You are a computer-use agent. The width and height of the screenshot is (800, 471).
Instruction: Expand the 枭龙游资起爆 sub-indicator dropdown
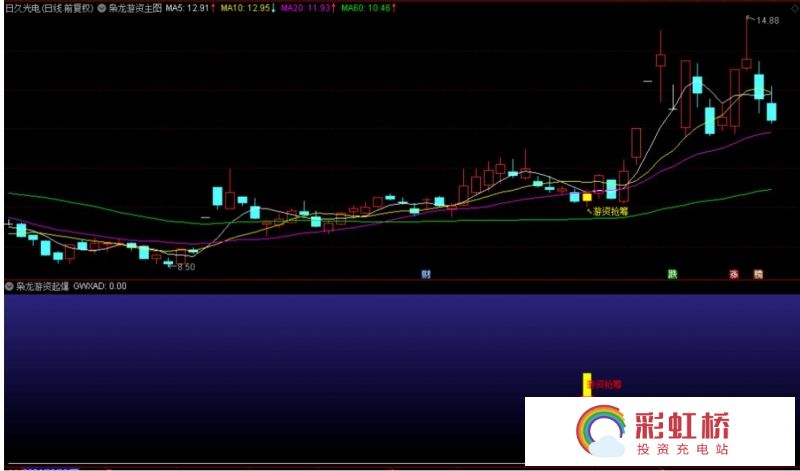coord(10,286)
